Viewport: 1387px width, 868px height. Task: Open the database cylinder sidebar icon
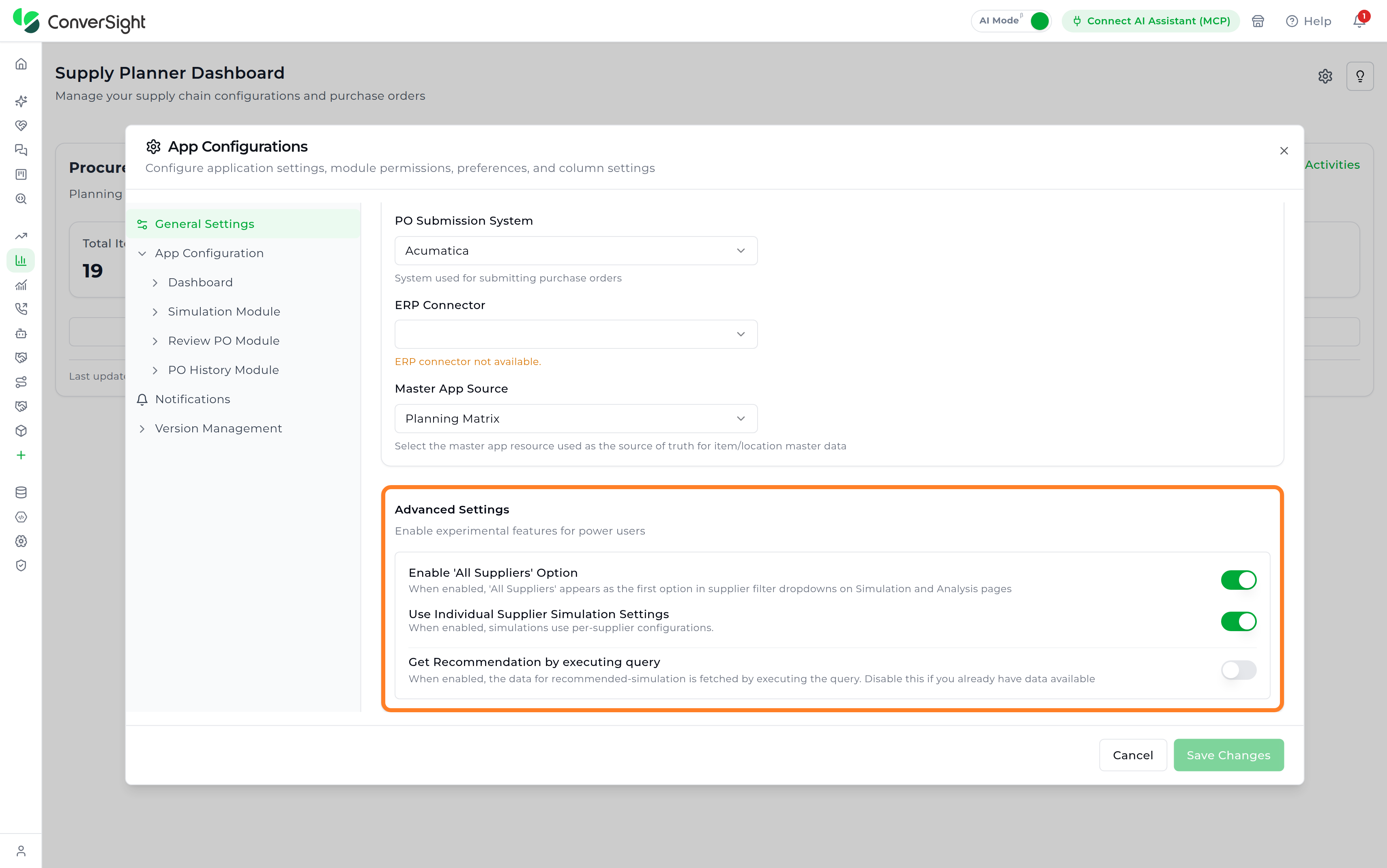[21, 492]
